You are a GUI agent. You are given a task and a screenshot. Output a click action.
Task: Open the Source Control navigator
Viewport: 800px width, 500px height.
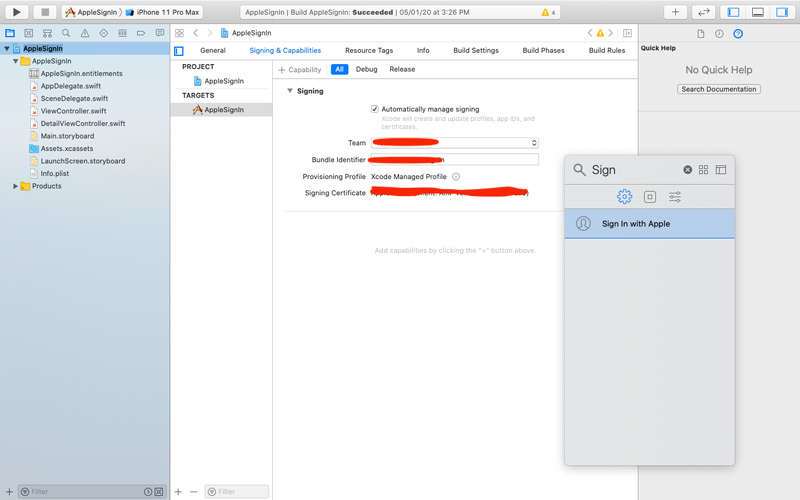pyautogui.click(x=29, y=33)
